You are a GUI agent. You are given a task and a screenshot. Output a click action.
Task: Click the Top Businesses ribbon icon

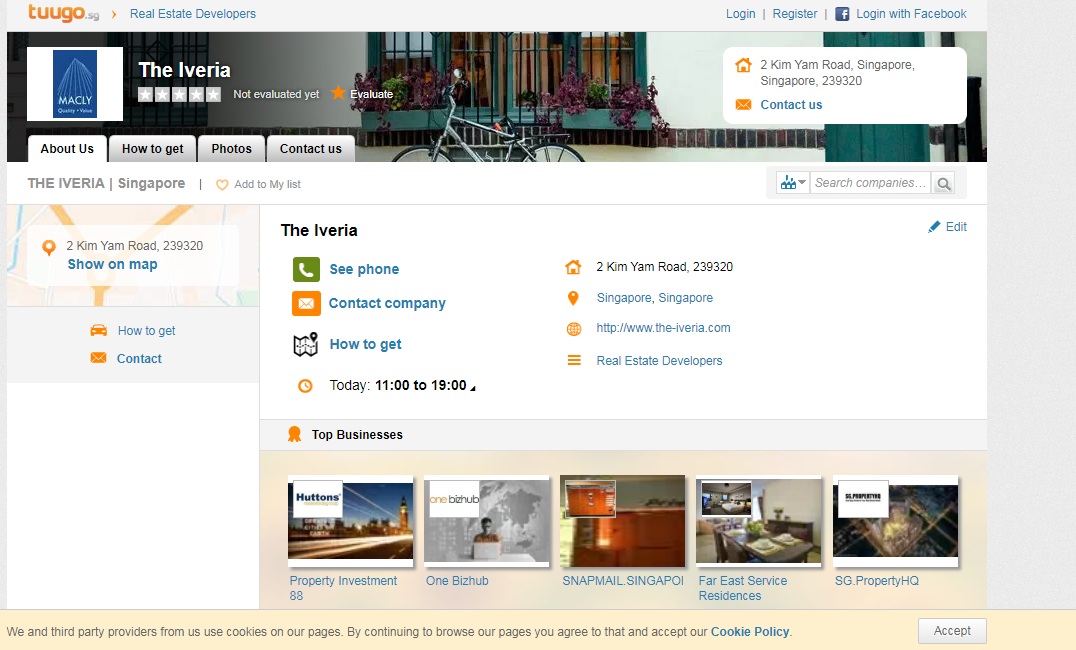tap(294, 434)
